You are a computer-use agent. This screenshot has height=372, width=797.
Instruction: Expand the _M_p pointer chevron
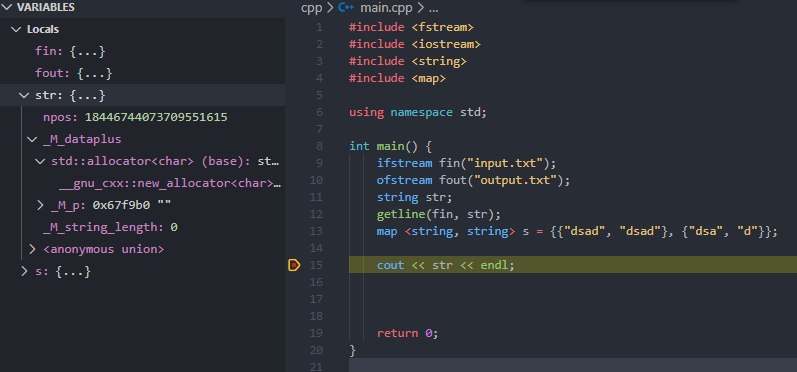[40, 205]
